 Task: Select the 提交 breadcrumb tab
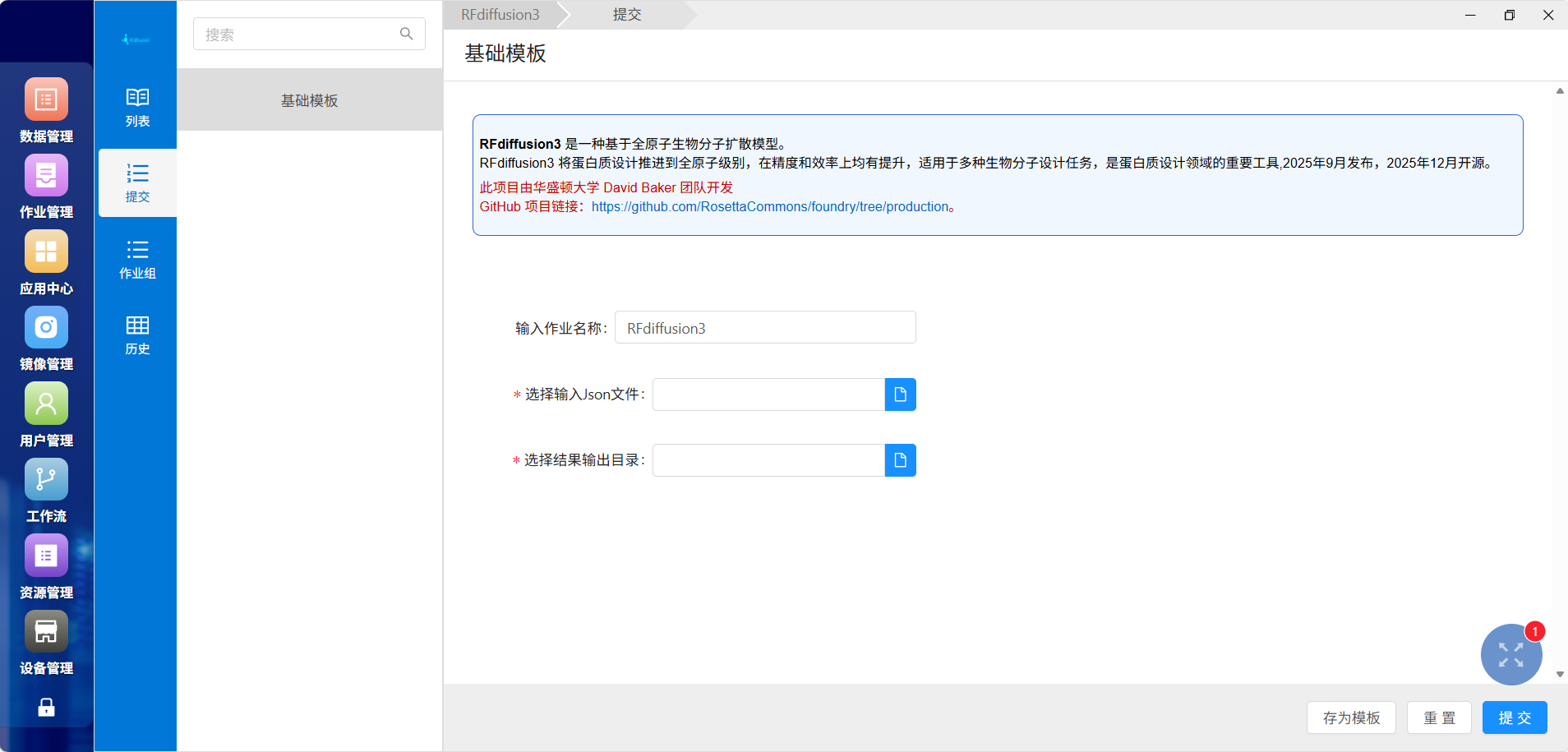(x=627, y=15)
